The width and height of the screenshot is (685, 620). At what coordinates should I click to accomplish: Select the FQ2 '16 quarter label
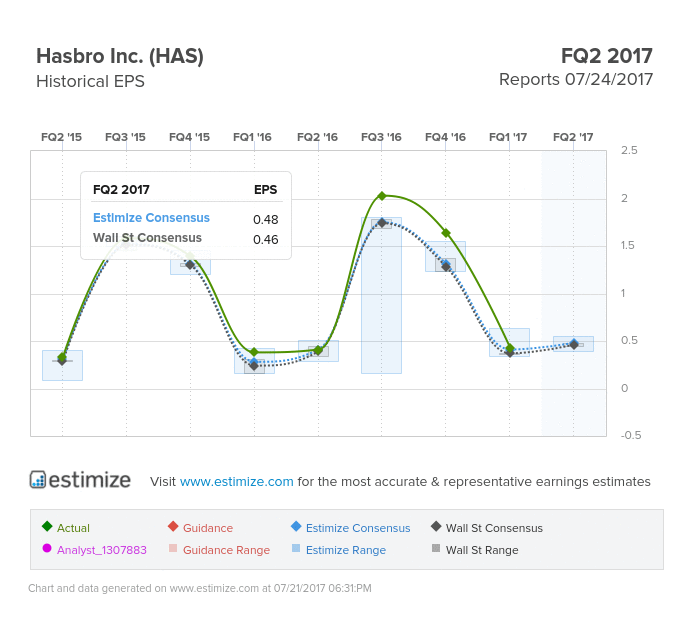coord(318,137)
